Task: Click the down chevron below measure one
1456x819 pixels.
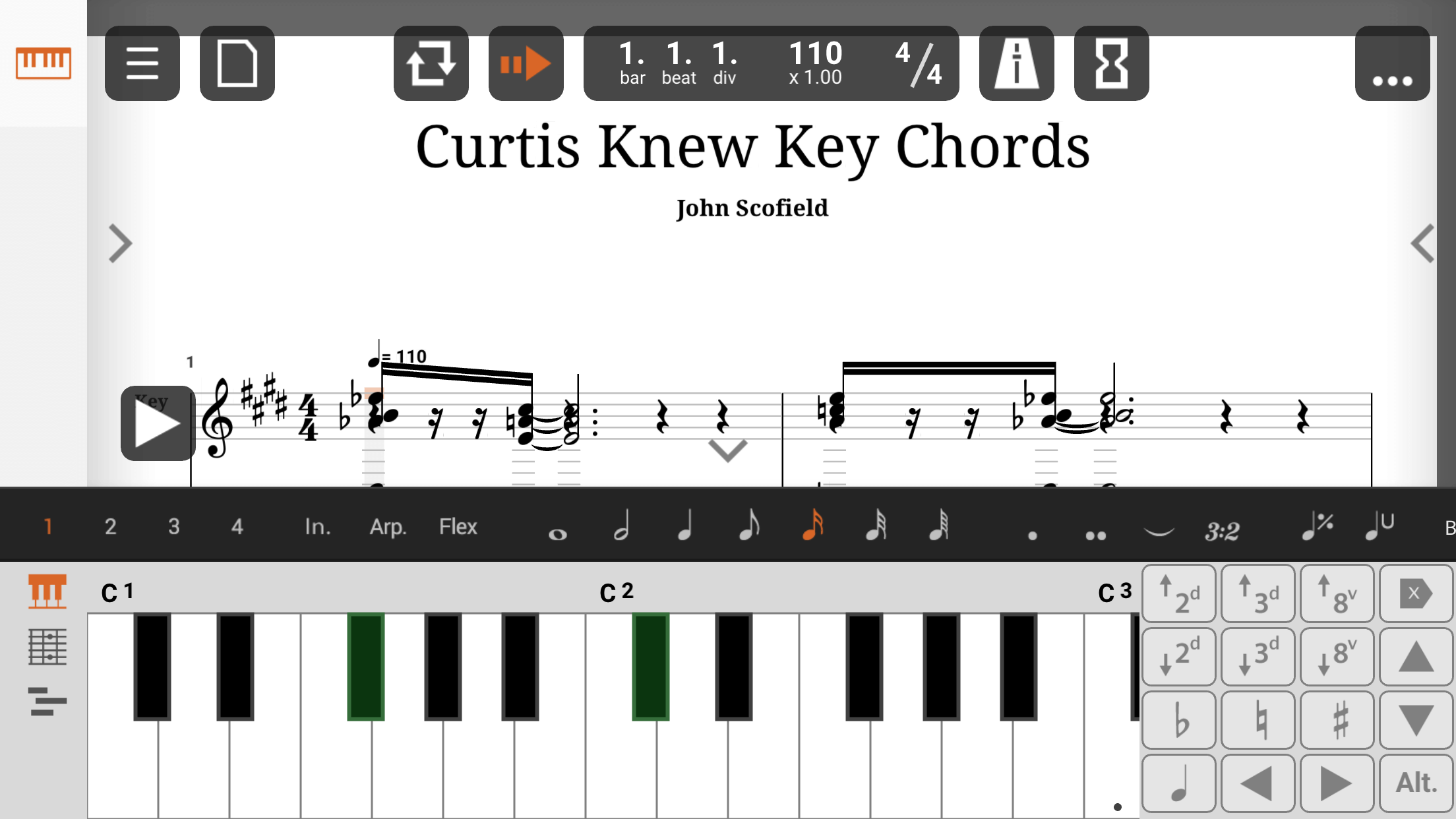Action: pos(727,452)
